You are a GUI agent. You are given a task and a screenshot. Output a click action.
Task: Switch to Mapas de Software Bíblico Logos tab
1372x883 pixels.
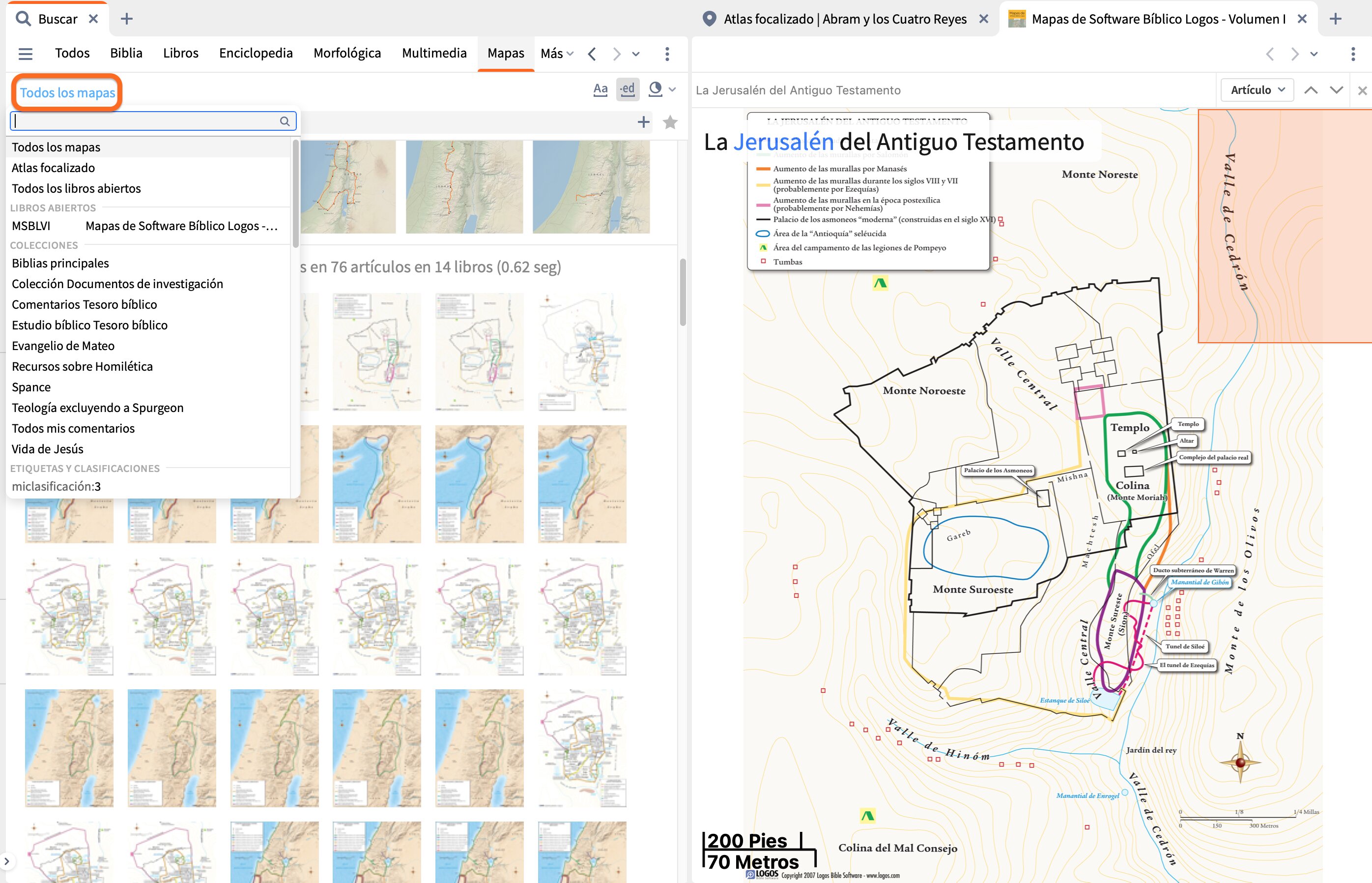pyautogui.click(x=1158, y=19)
